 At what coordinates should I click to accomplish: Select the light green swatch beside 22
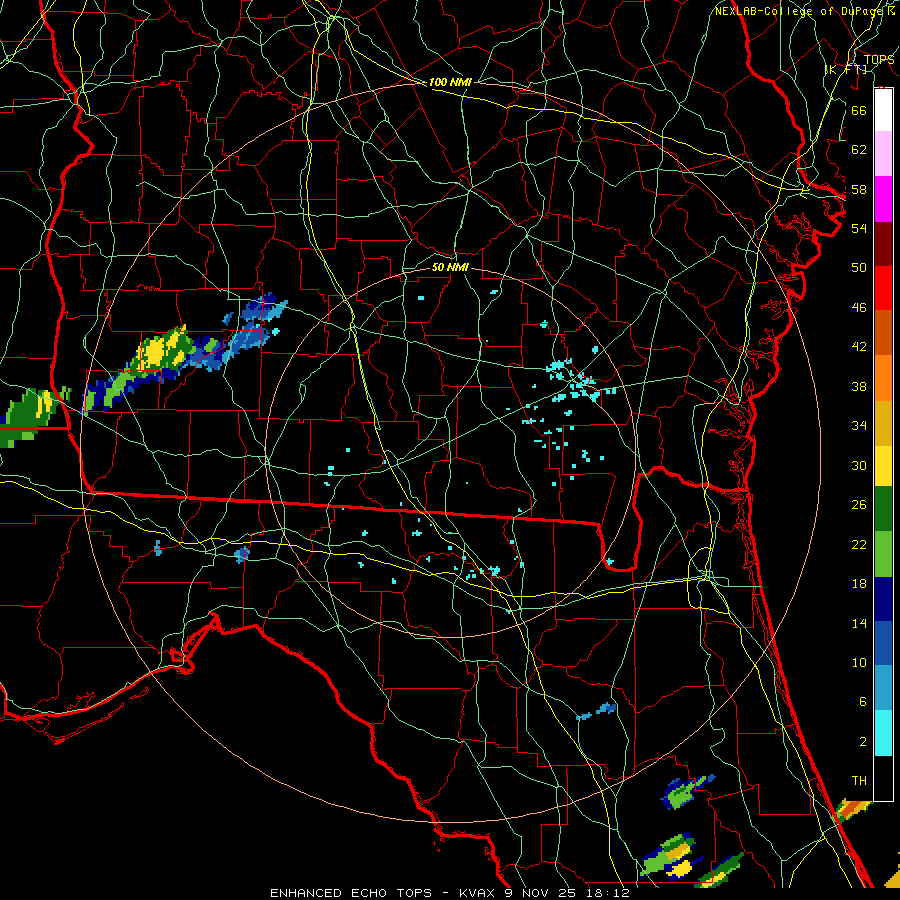coord(883,554)
